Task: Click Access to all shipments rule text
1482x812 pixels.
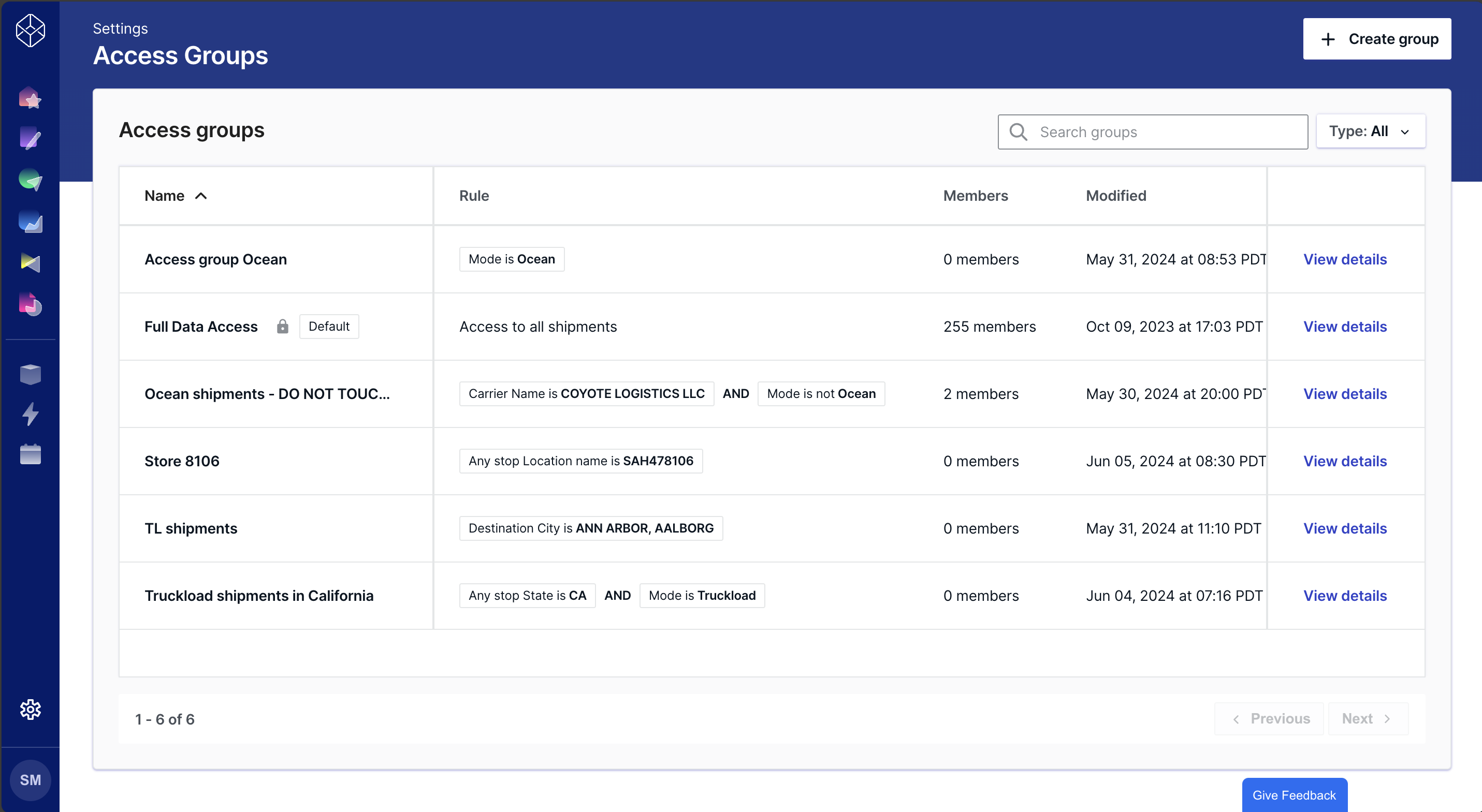Action: 538,327
